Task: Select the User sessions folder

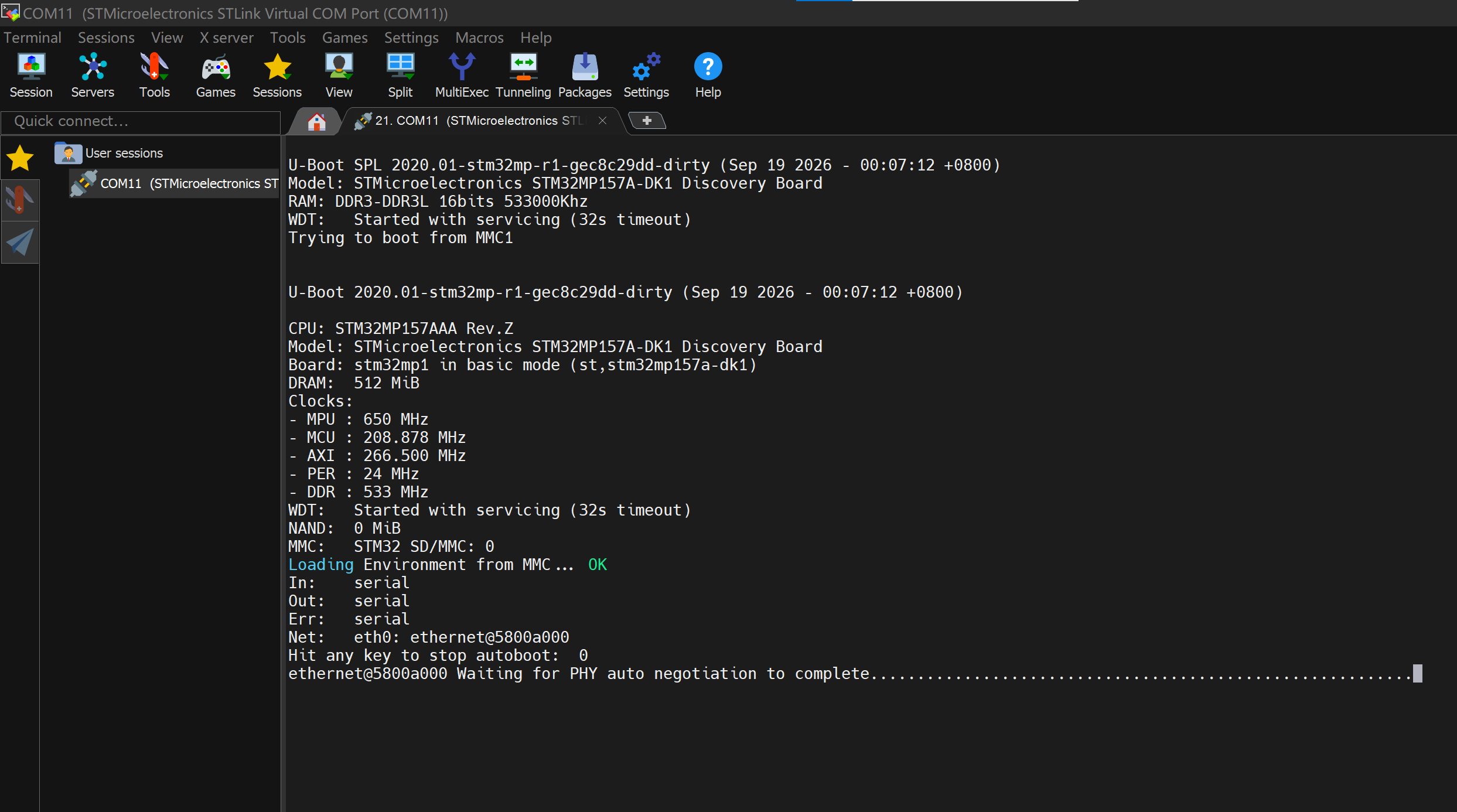Action: click(109, 153)
